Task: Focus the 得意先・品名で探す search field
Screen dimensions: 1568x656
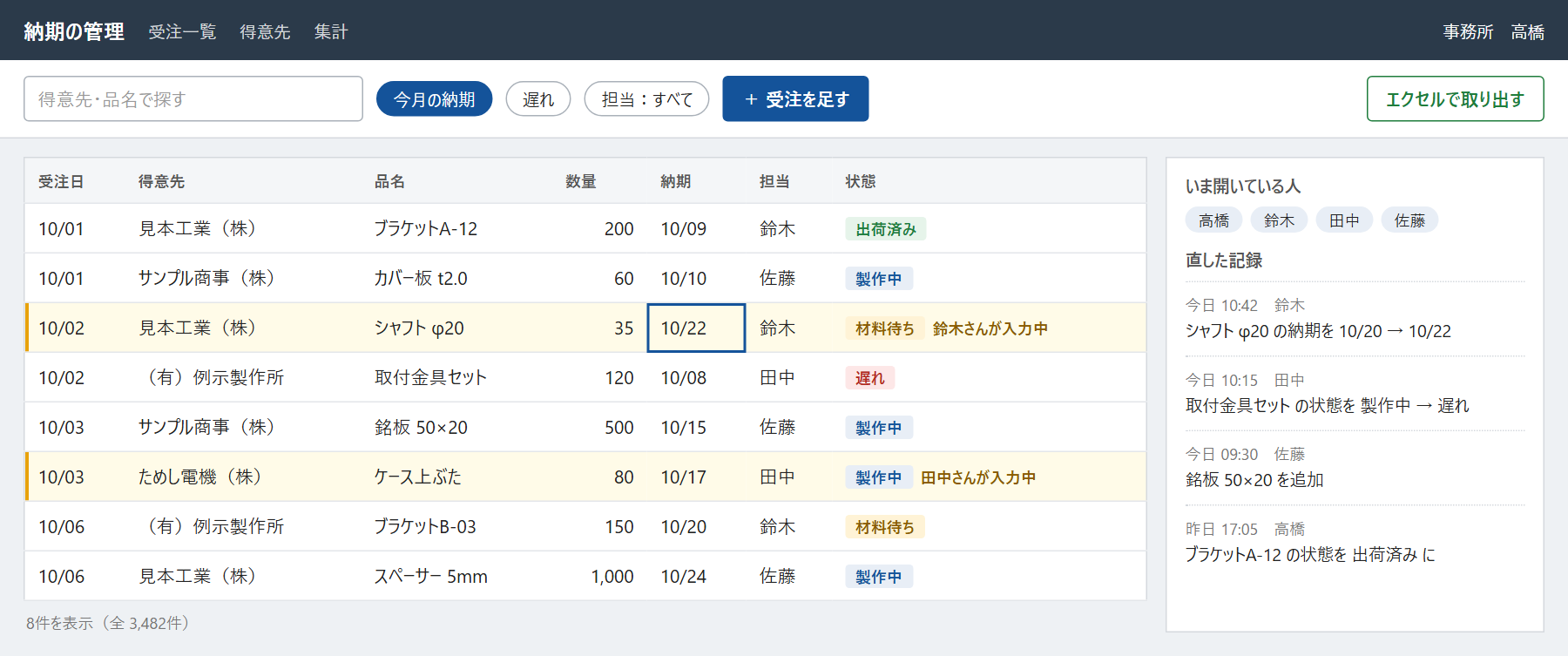Action: (193, 98)
